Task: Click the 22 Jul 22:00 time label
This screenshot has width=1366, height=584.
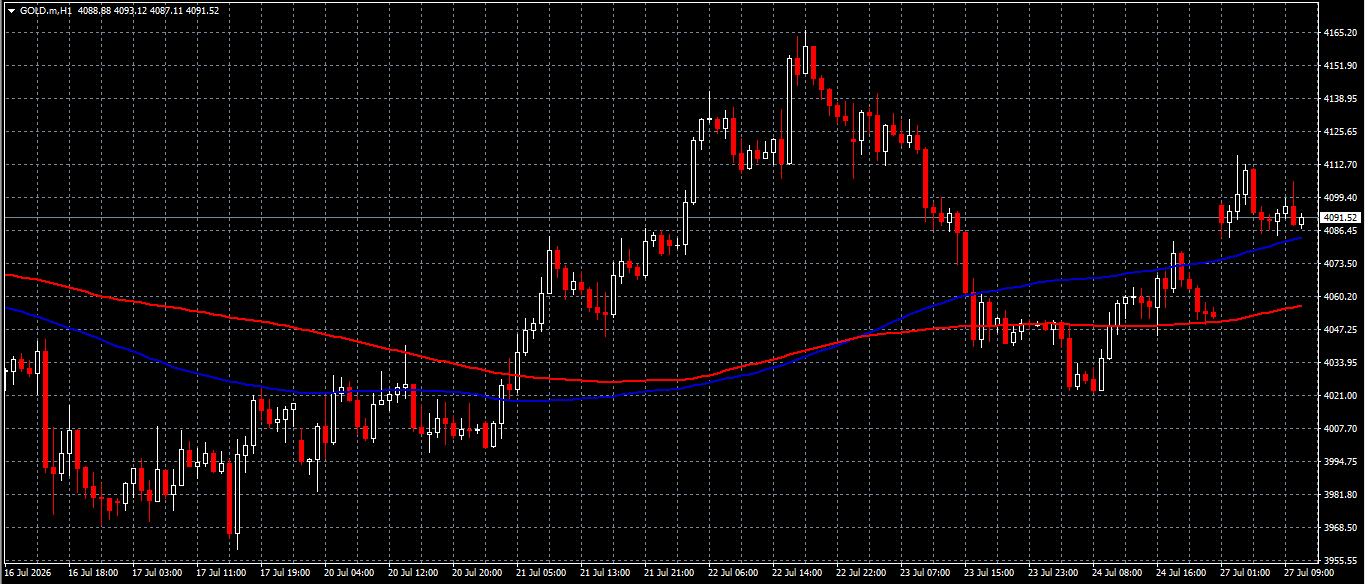Action: point(861,574)
